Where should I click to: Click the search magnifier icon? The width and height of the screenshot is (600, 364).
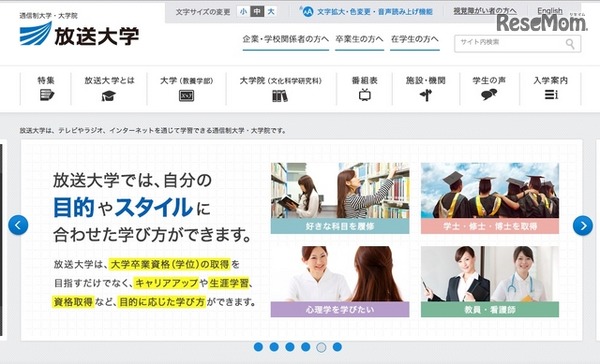570,44
